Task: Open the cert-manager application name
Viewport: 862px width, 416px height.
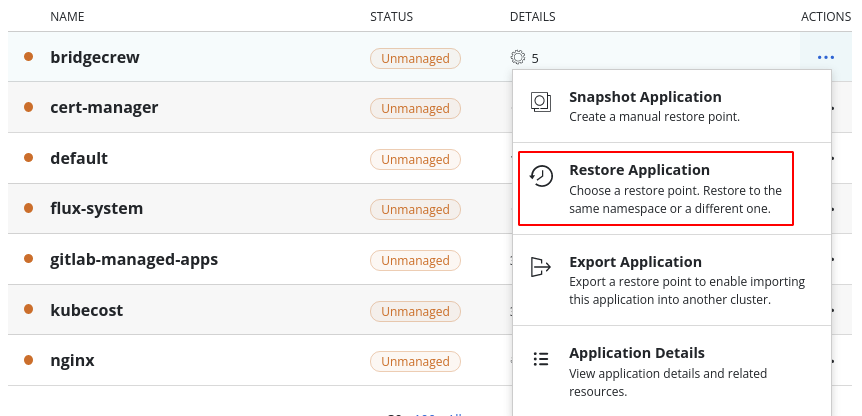Action: (x=104, y=107)
